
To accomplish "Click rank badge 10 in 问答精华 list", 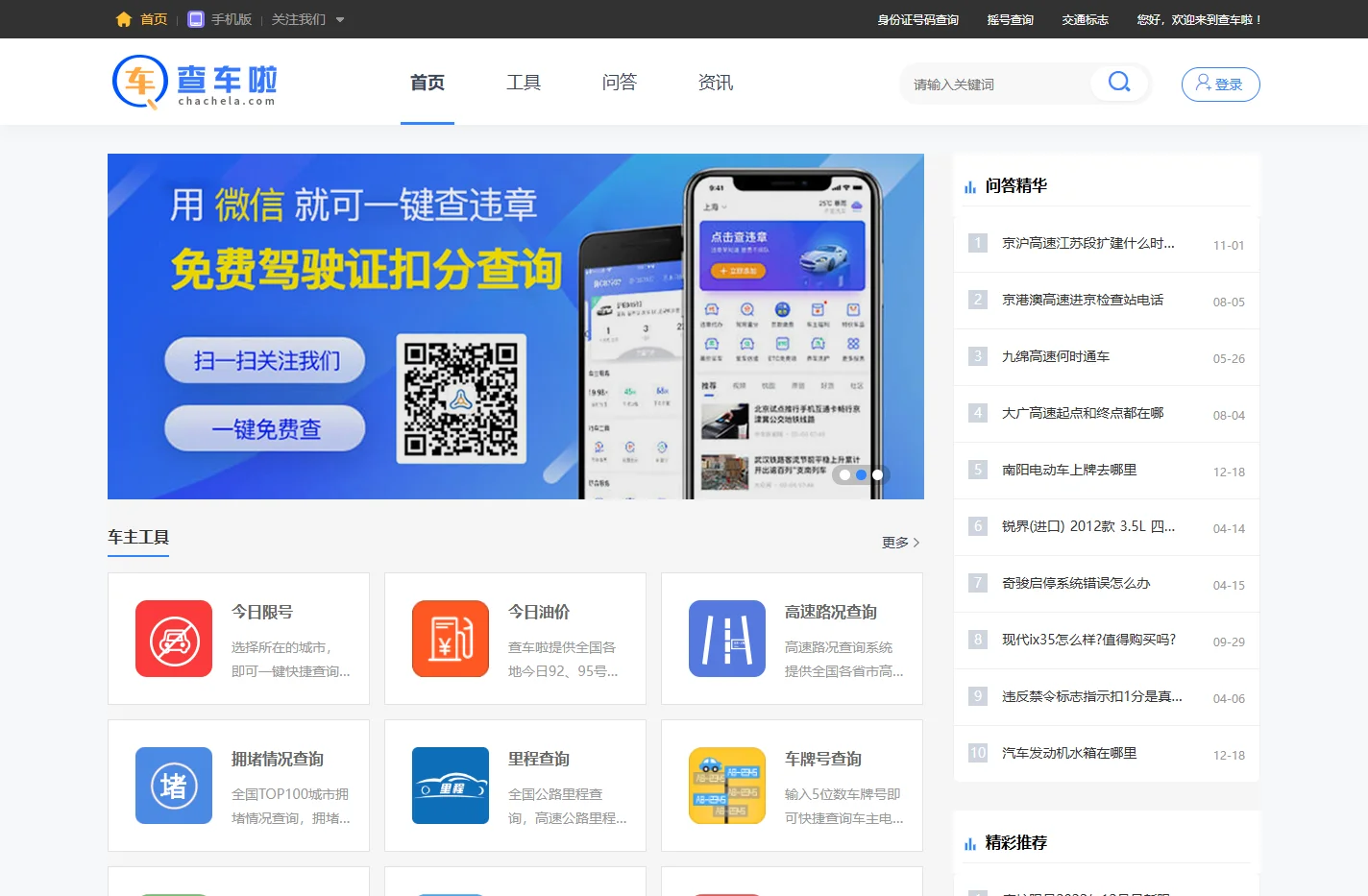I will coord(978,753).
